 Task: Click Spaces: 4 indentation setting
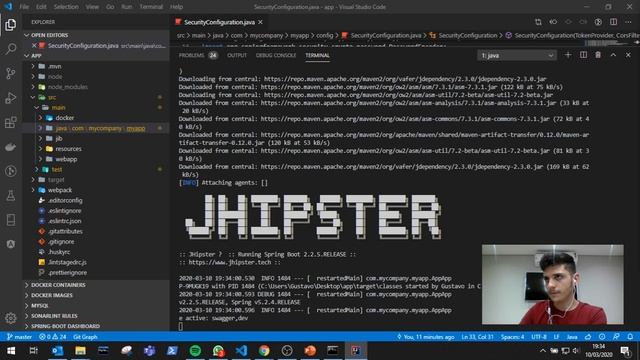pos(513,337)
